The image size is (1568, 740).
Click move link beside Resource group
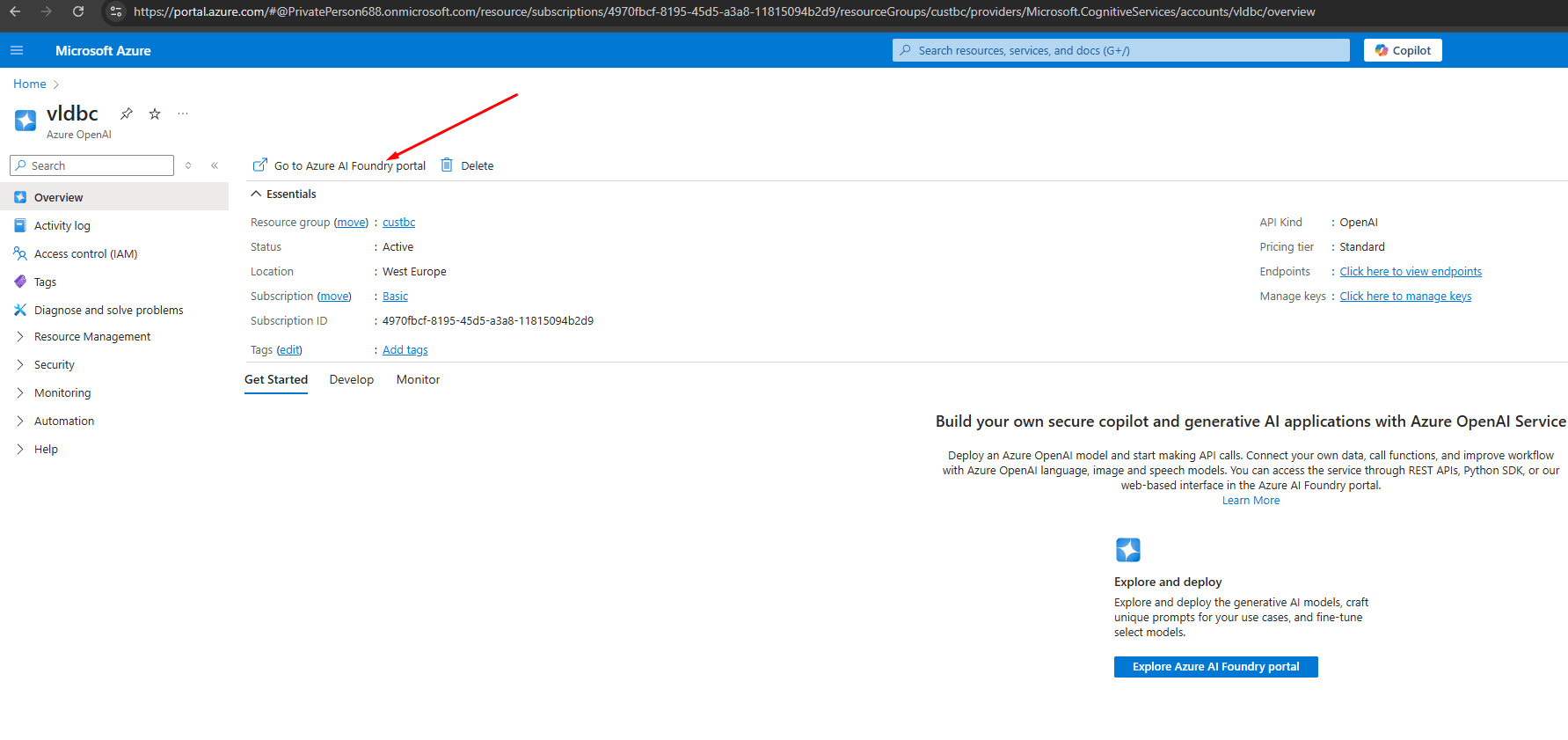tap(351, 223)
